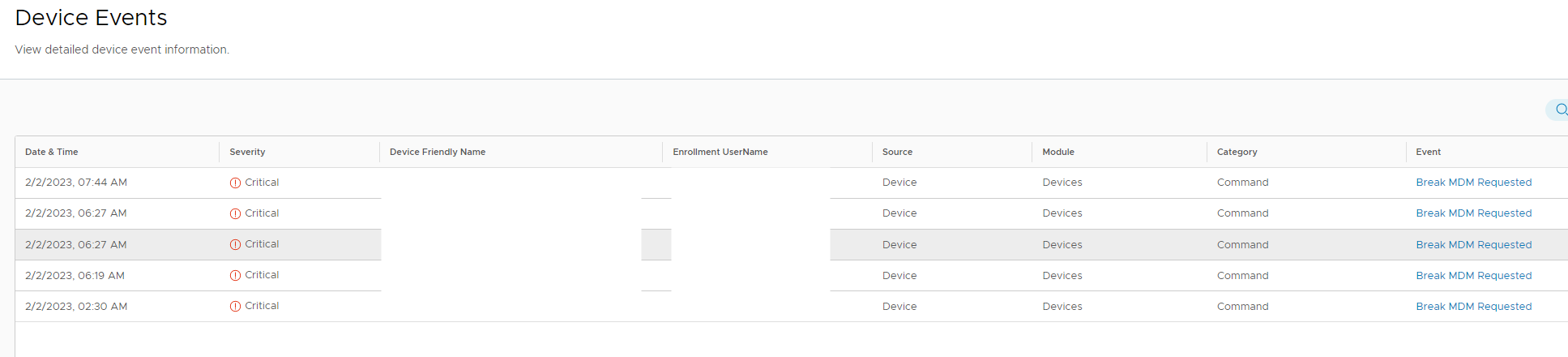Open Break MDM Requested link in highlighted row
The image size is (1568, 357).
pyautogui.click(x=1473, y=245)
